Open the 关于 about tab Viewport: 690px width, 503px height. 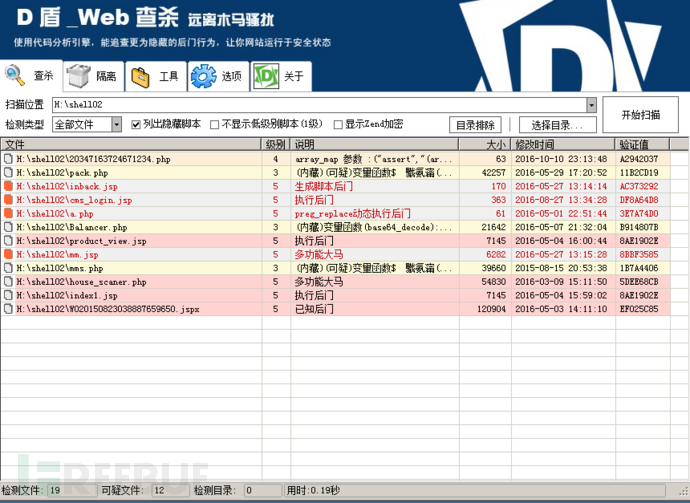coord(281,76)
